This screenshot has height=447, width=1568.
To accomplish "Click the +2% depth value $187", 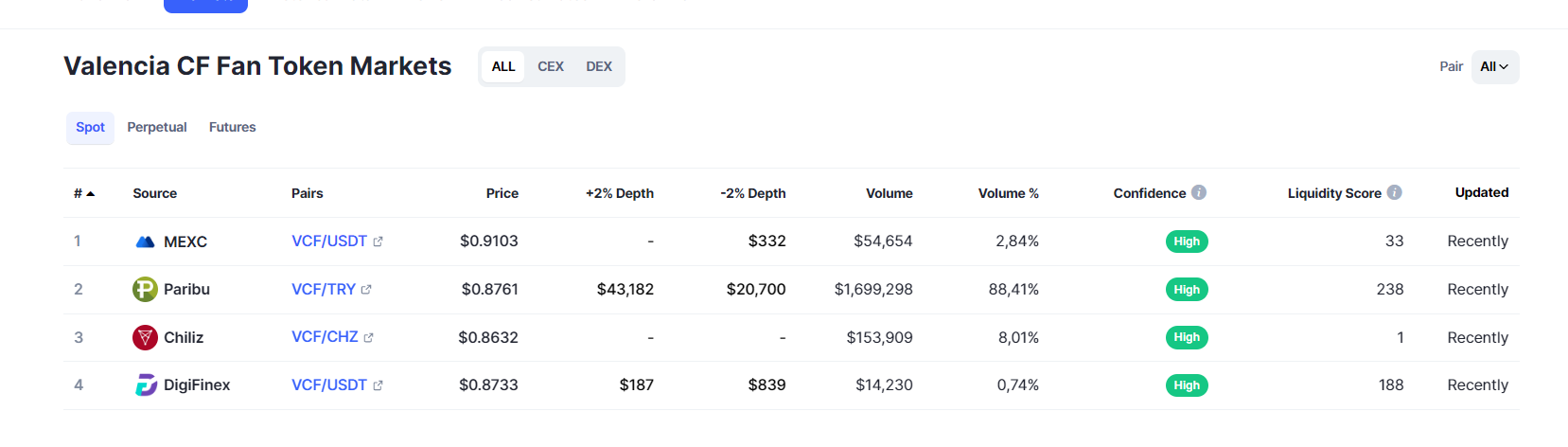I will click(x=637, y=385).
